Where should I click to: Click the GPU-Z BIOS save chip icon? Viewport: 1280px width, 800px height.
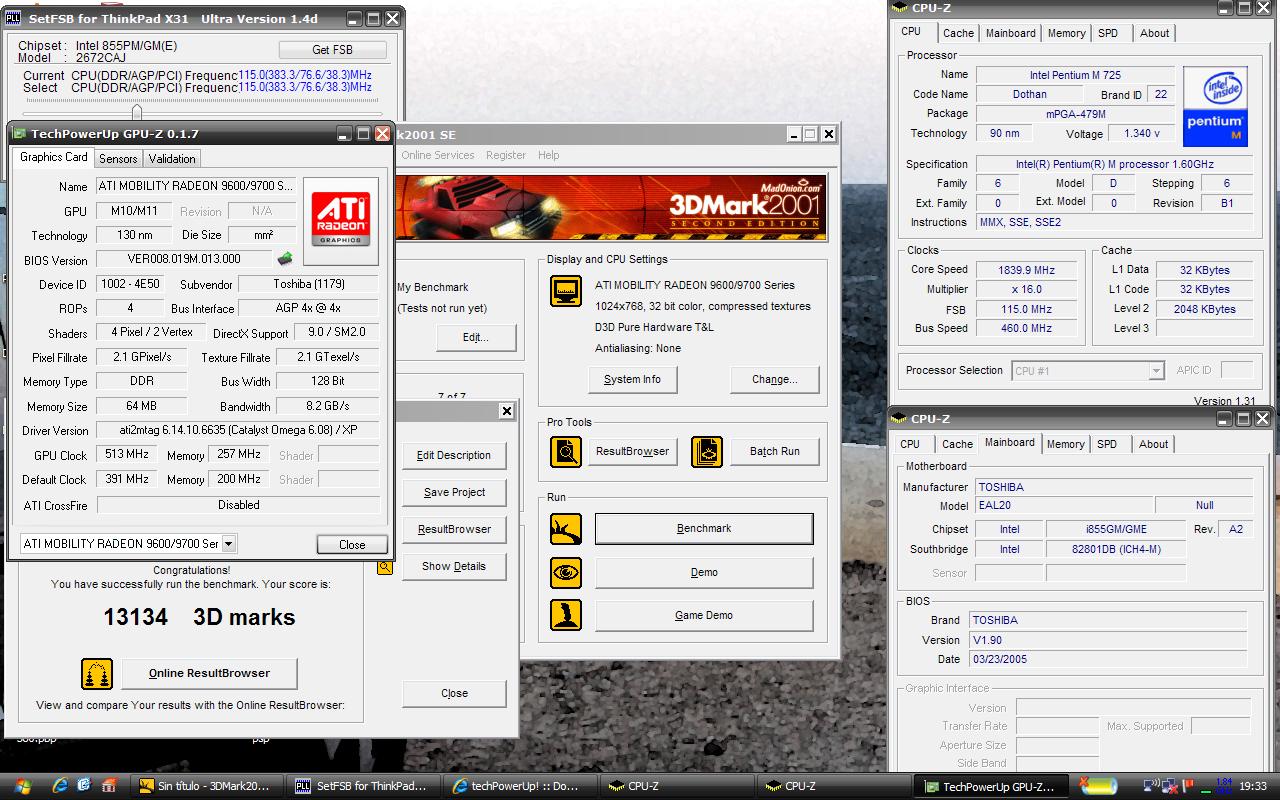[286, 259]
